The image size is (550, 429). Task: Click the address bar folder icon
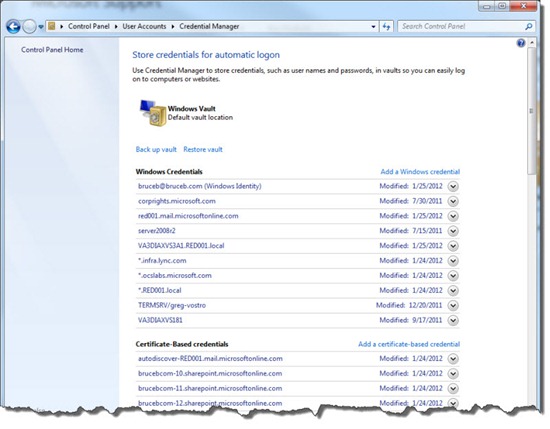[x=52, y=26]
